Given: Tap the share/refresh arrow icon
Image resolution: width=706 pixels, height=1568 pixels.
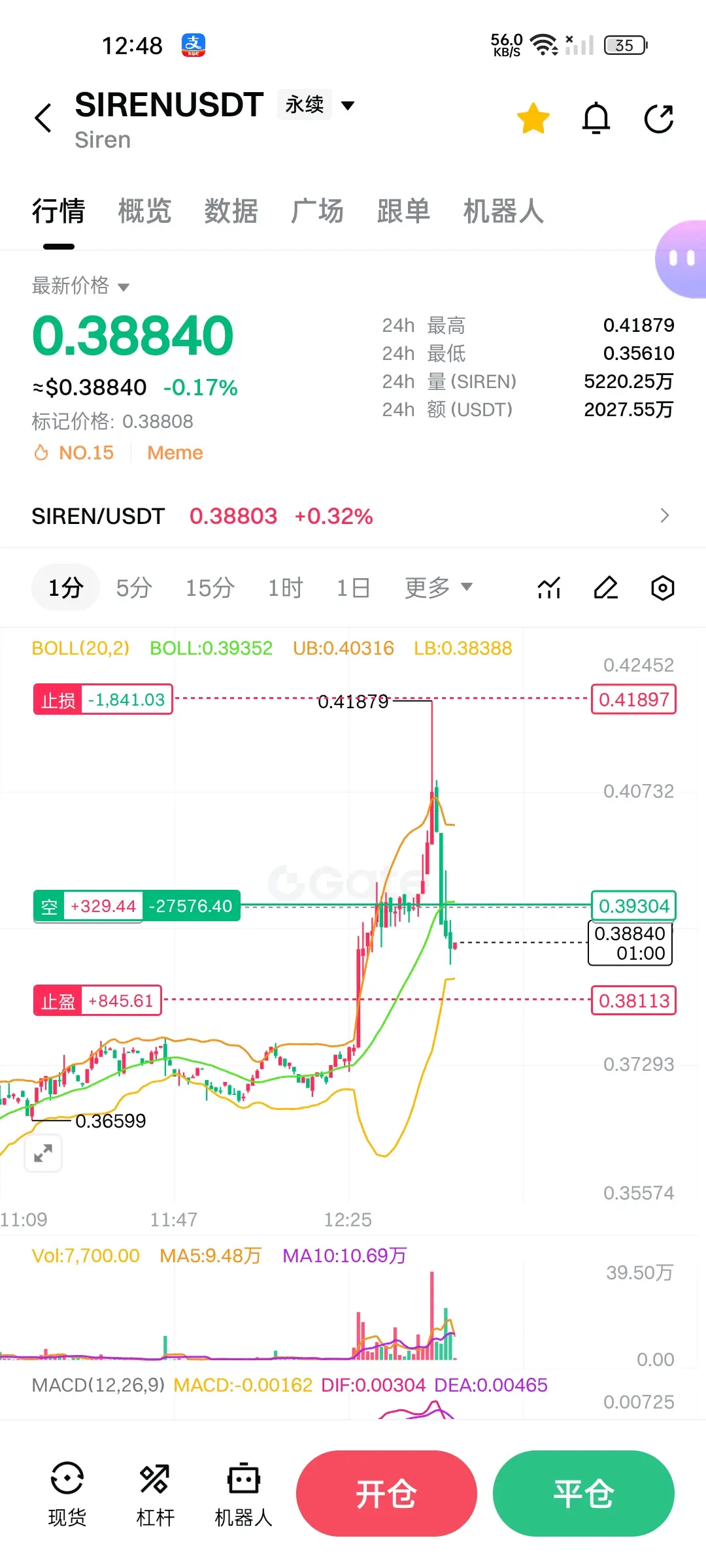Looking at the screenshot, I should pos(659,118).
